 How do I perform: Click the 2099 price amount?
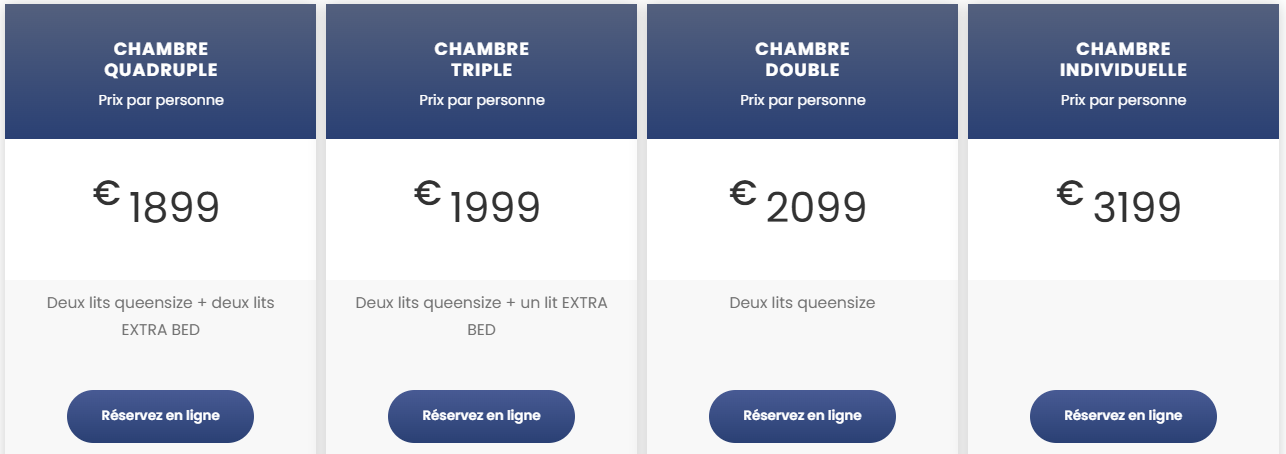pyautogui.click(x=816, y=208)
